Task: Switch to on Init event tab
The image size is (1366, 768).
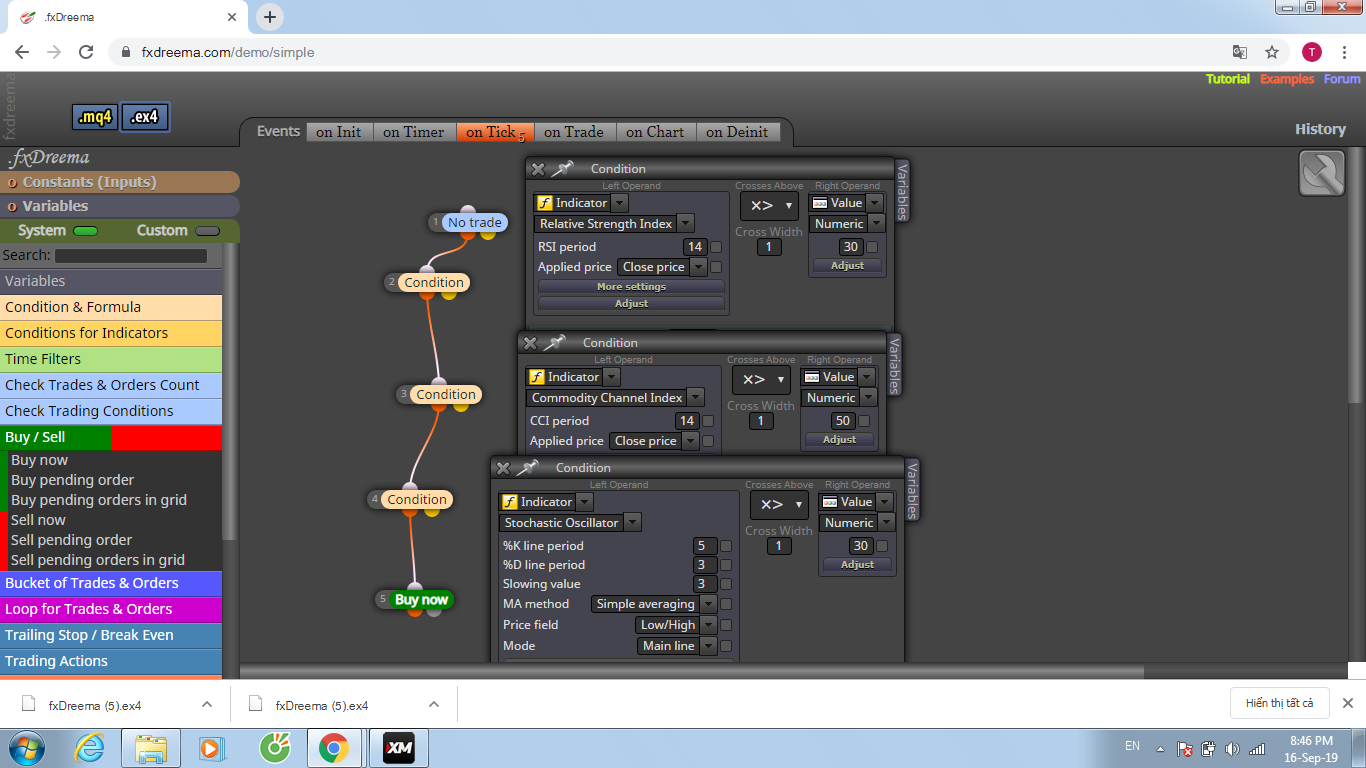Action: point(339,132)
